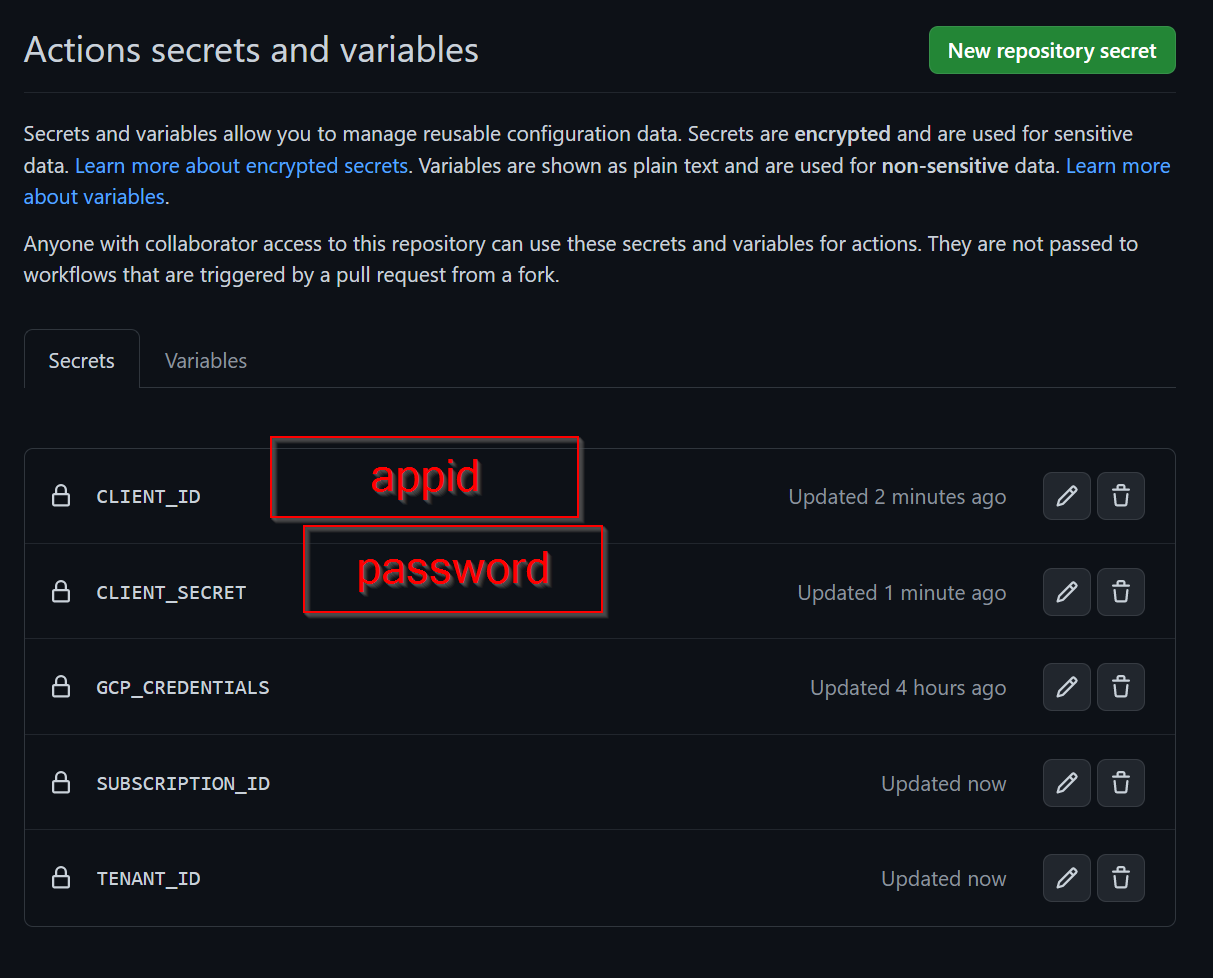1213x978 pixels.
Task: Switch to the Variables tab
Action: coord(206,361)
